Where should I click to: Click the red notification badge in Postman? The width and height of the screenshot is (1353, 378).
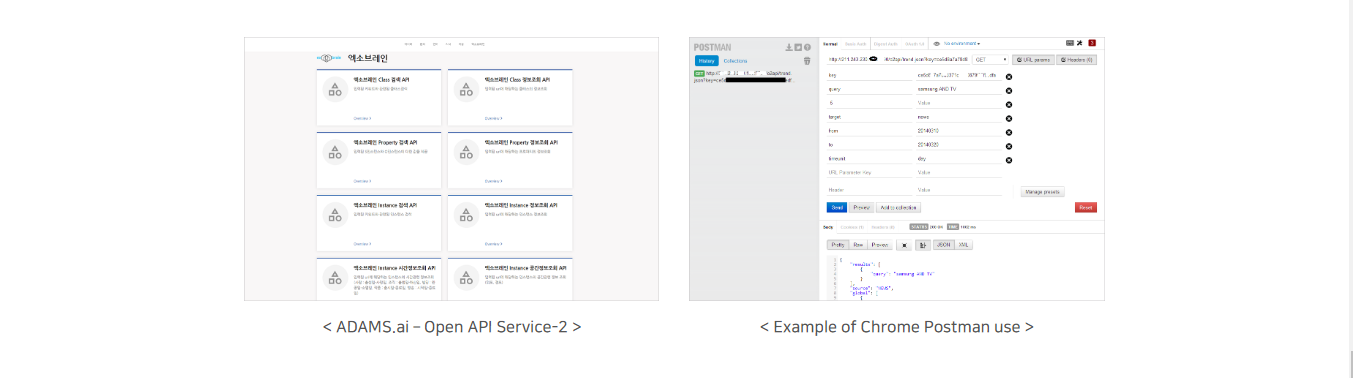[x=1092, y=43]
